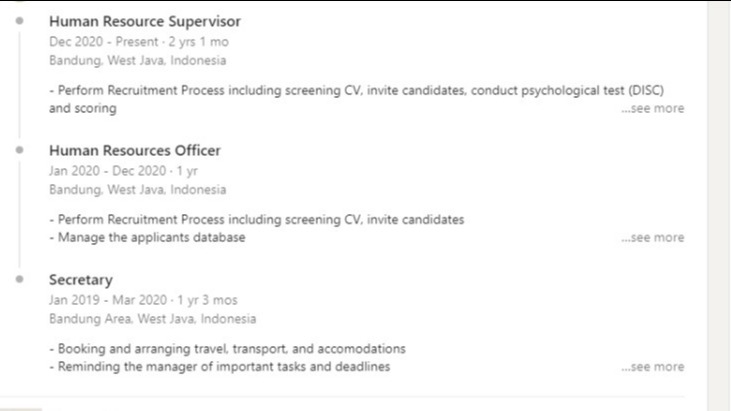Click the timeline bullet beside Secretary

[x=20, y=279]
